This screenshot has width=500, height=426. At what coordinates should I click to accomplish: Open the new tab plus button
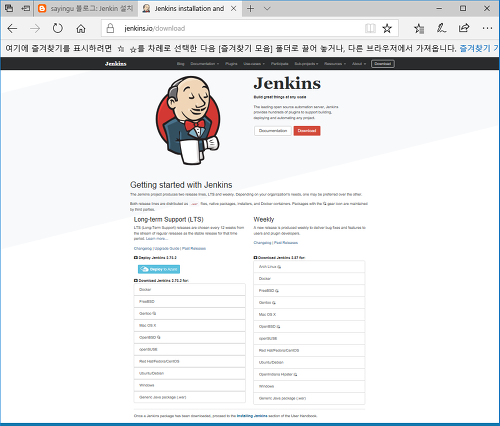click(250, 9)
